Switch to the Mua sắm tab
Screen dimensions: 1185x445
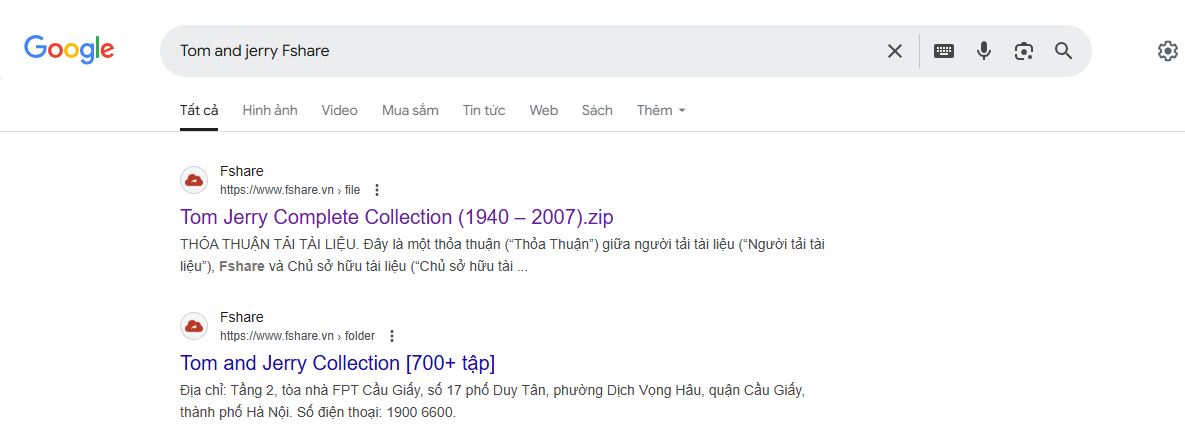[410, 110]
